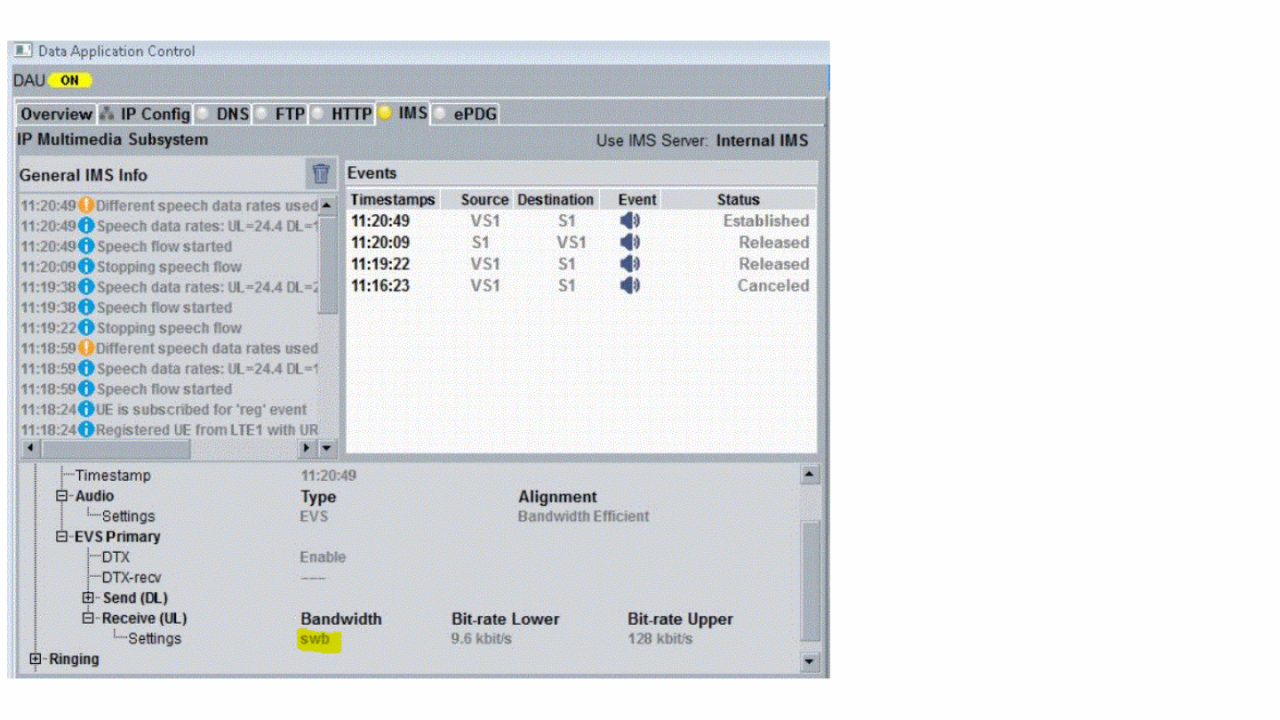The width and height of the screenshot is (1280, 720).
Task: Sort events by Timestamps column header
Action: tap(392, 200)
